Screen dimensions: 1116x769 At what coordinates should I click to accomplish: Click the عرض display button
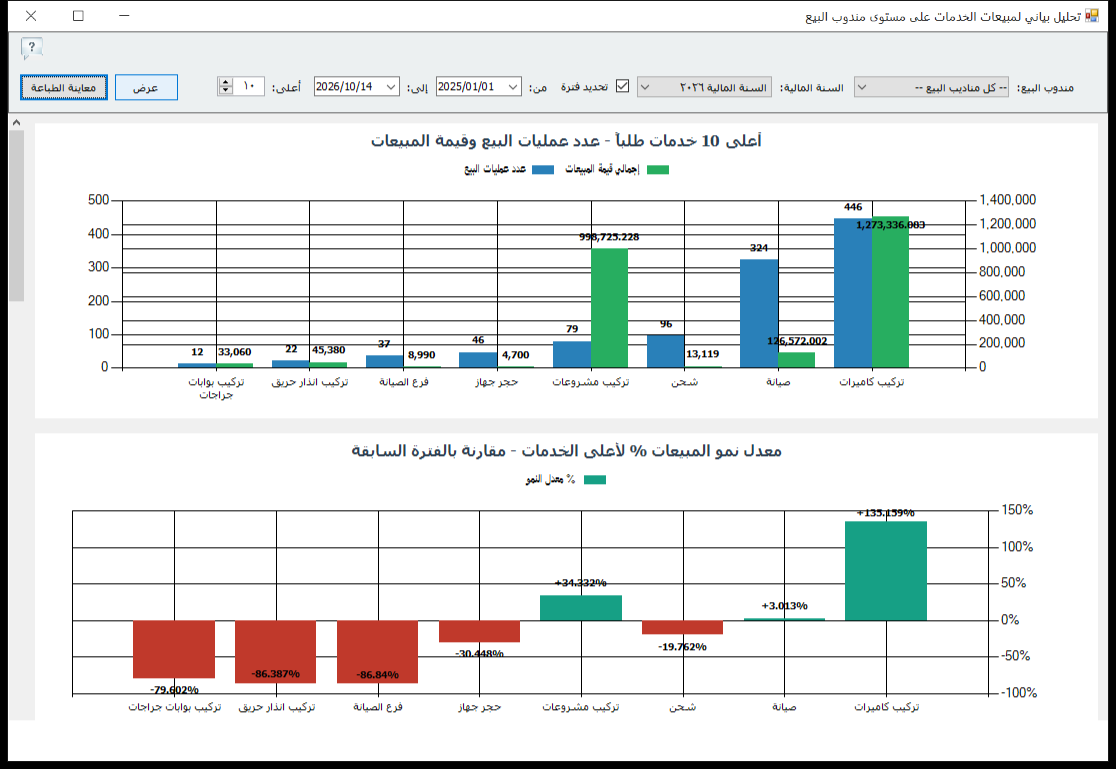pyautogui.click(x=146, y=88)
